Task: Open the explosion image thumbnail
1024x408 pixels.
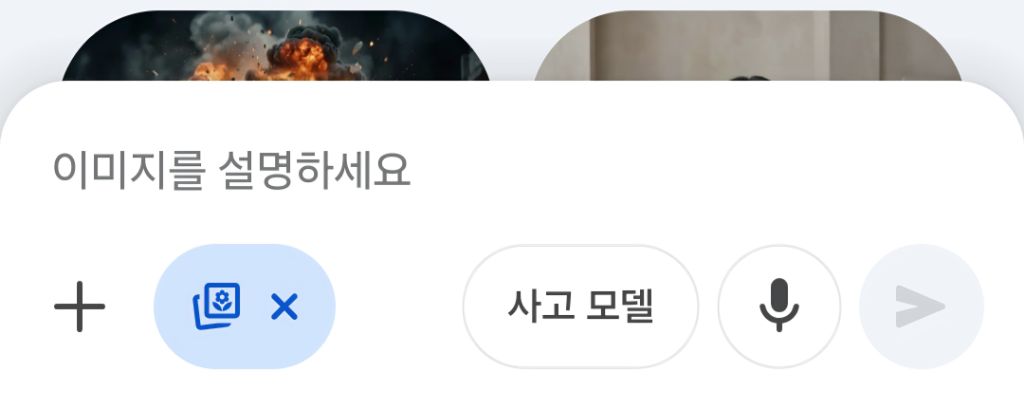Action: pyautogui.click(x=276, y=46)
